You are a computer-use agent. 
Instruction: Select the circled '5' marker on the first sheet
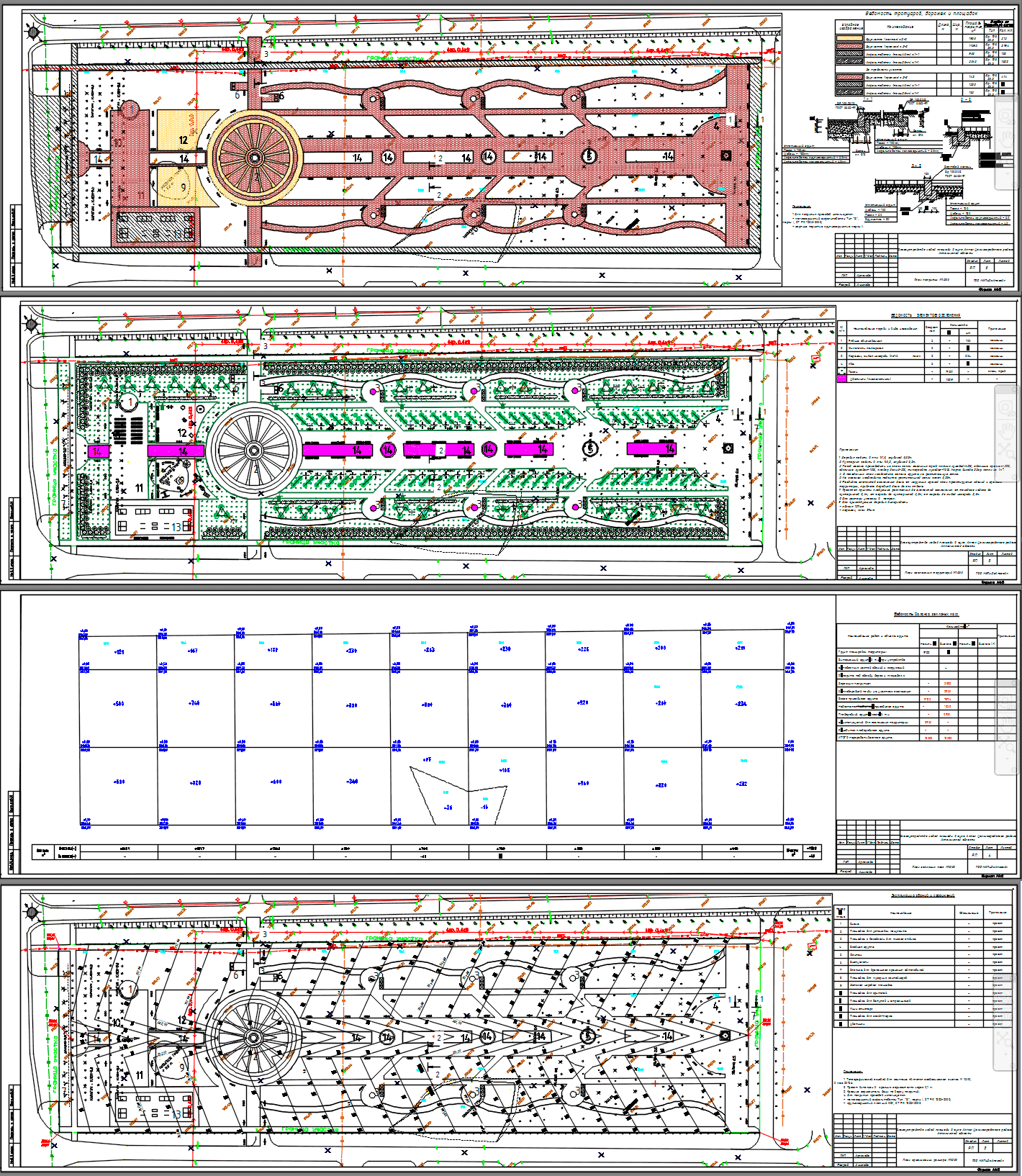coord(589,156)
